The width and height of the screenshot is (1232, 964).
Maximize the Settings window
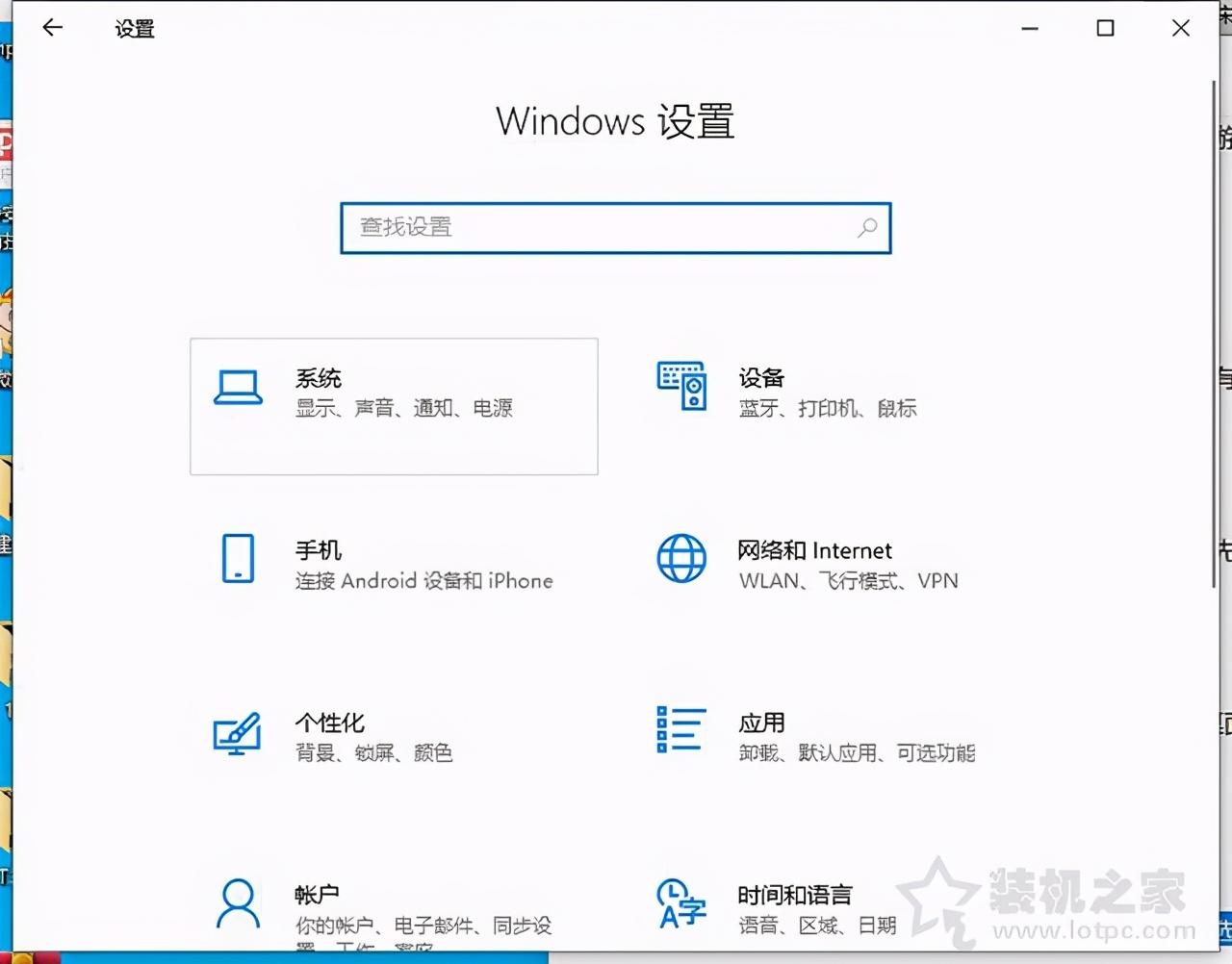pyautogui.click(x=1105, y=28)
